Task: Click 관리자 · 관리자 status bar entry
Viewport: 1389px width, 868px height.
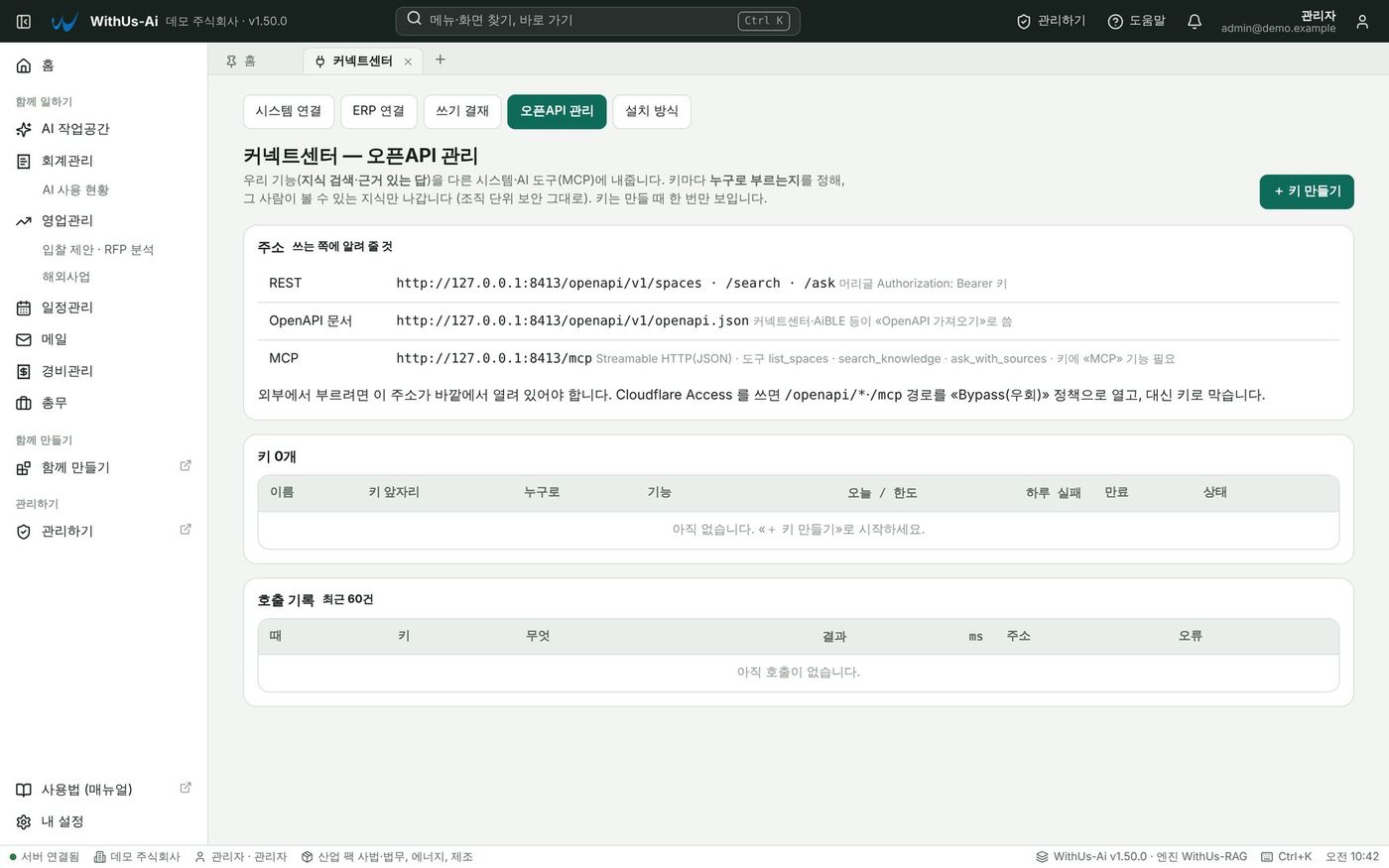Action: point(241,857)
